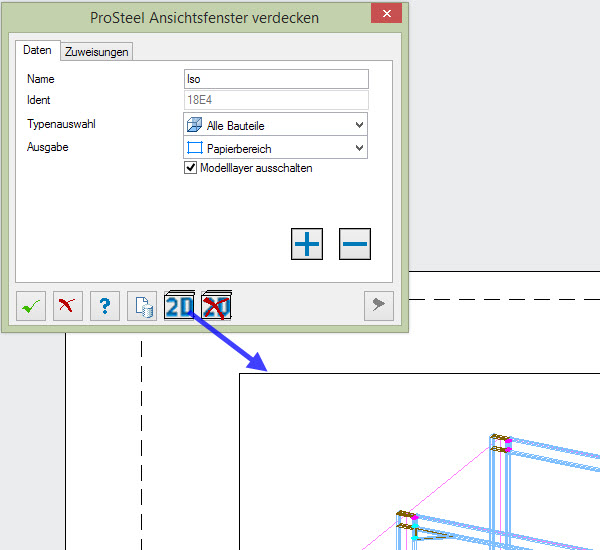The image size is (600, 550).
Task: Click the Ident field showing 18E4
Action: (x=276, y=100)
